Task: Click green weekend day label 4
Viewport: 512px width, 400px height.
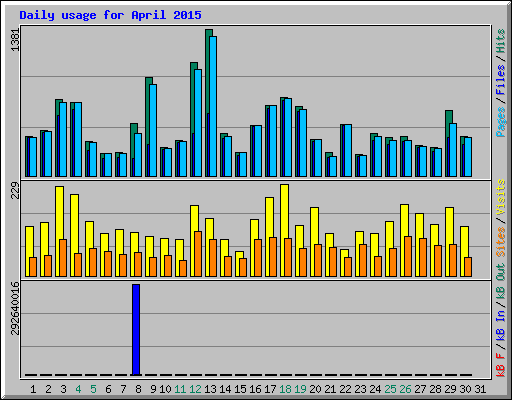Action: (78, 389)
